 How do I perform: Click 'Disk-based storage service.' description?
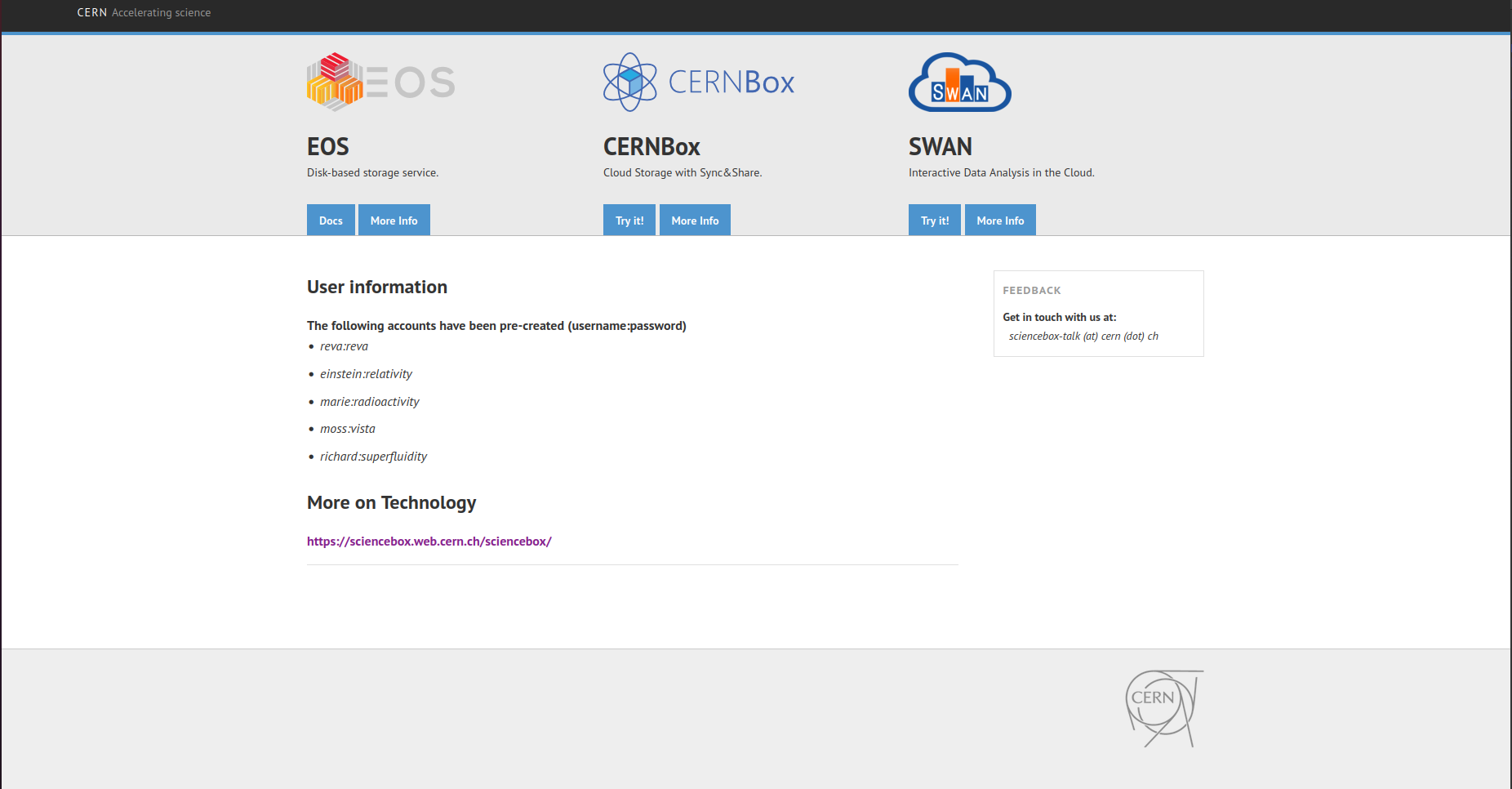[372, 173]
